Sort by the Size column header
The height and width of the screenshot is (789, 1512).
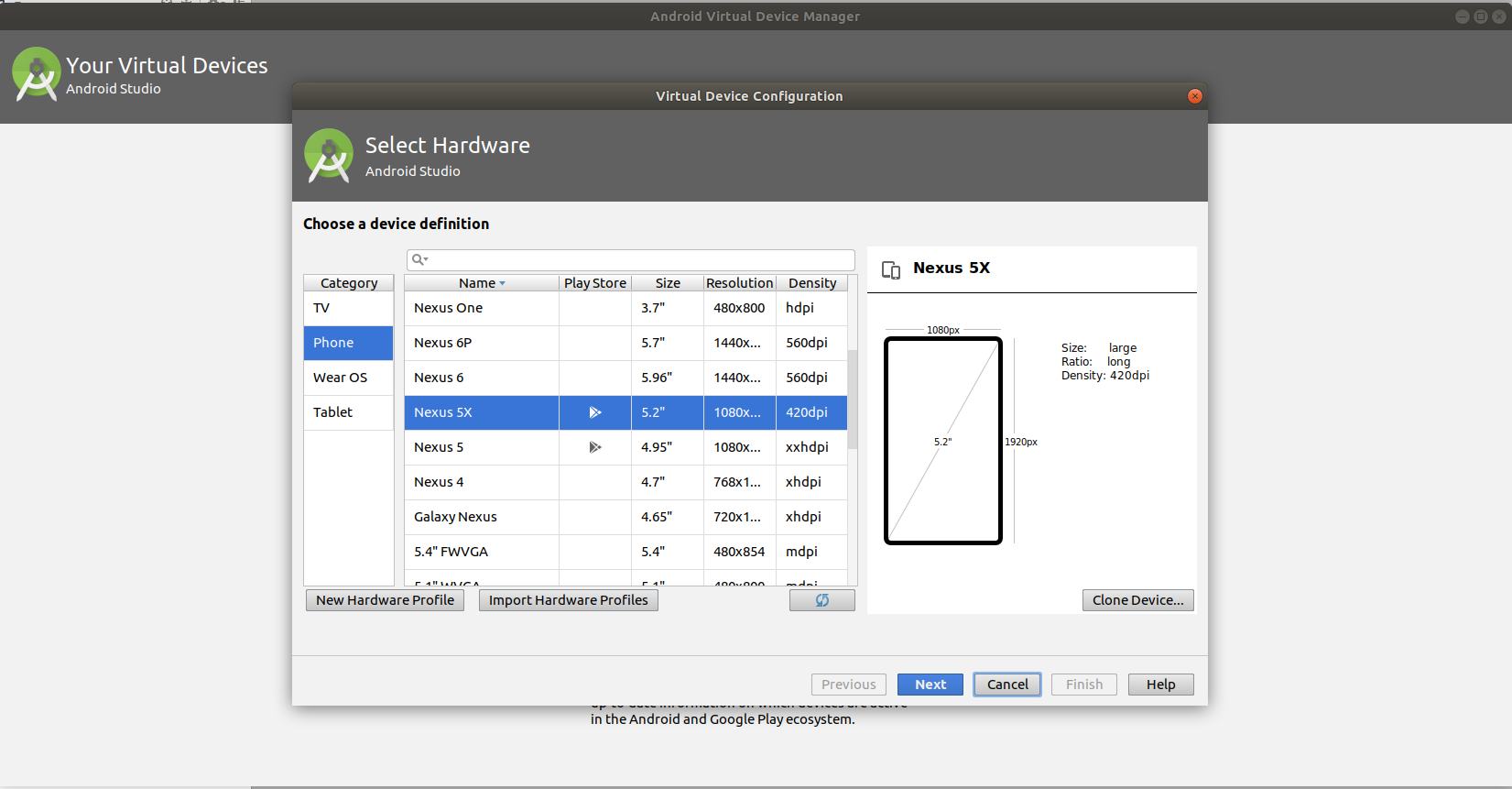pyautogui.click(x=668, y=283)
